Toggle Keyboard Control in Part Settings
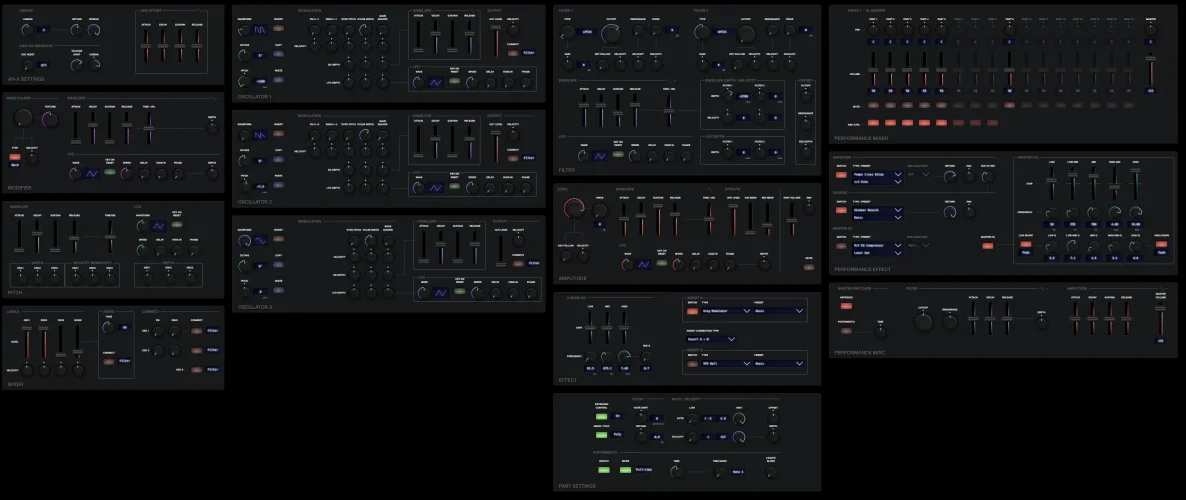 click(x=602, y=415)
